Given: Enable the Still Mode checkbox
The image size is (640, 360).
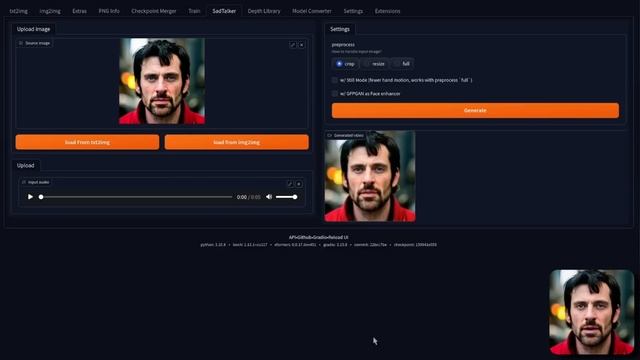Looking at the screenshot, I should (x=335, y=80).
